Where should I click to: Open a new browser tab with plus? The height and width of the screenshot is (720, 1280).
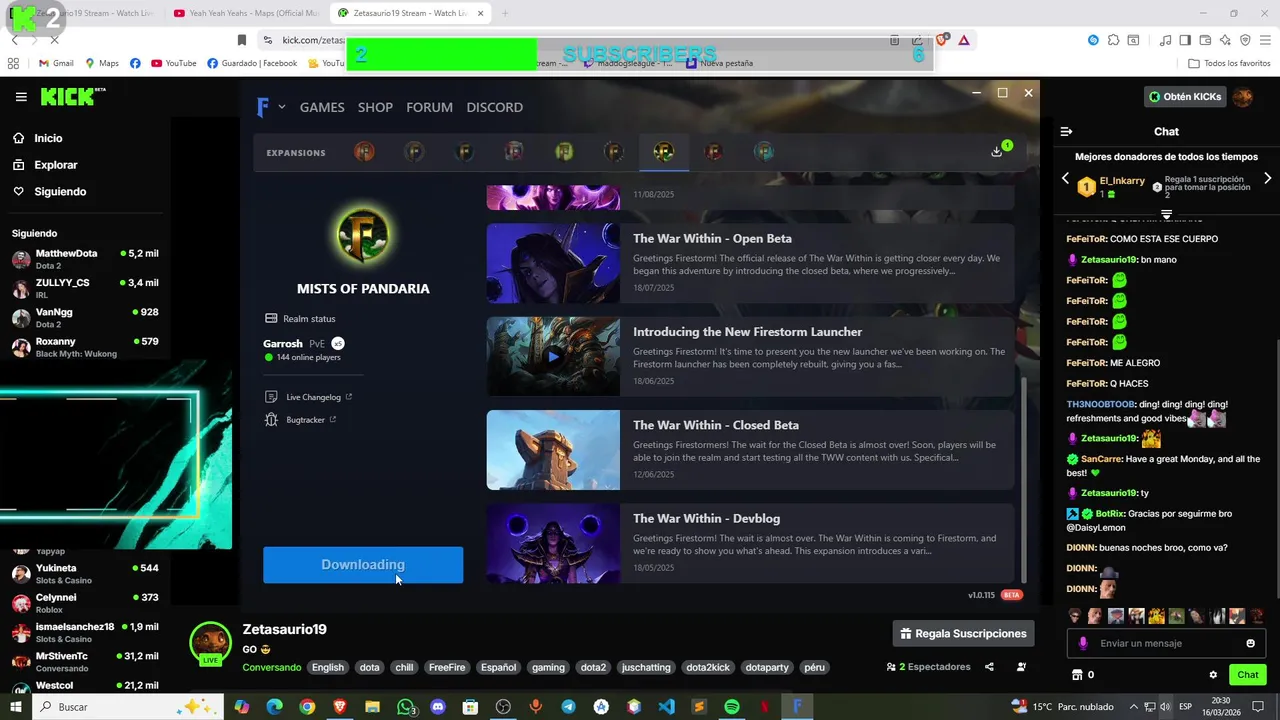click(505, 13)
